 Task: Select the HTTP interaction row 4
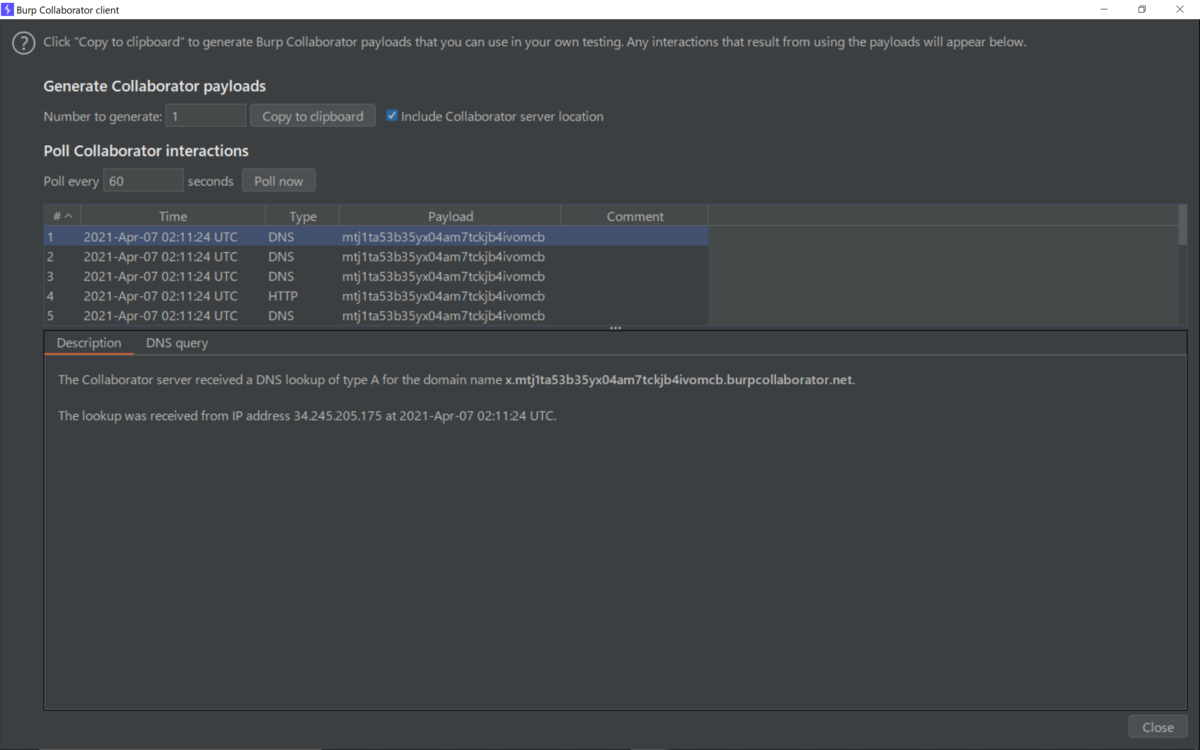point(376,296)
